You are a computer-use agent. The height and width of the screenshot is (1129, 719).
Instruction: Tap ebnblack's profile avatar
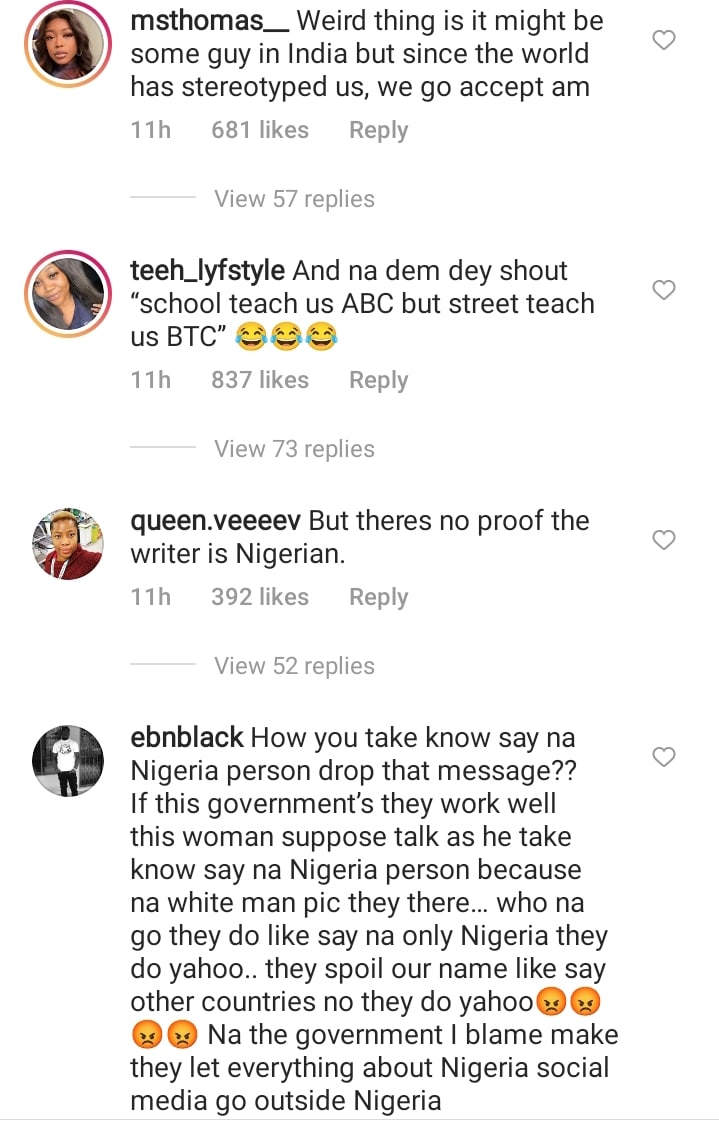67,761
